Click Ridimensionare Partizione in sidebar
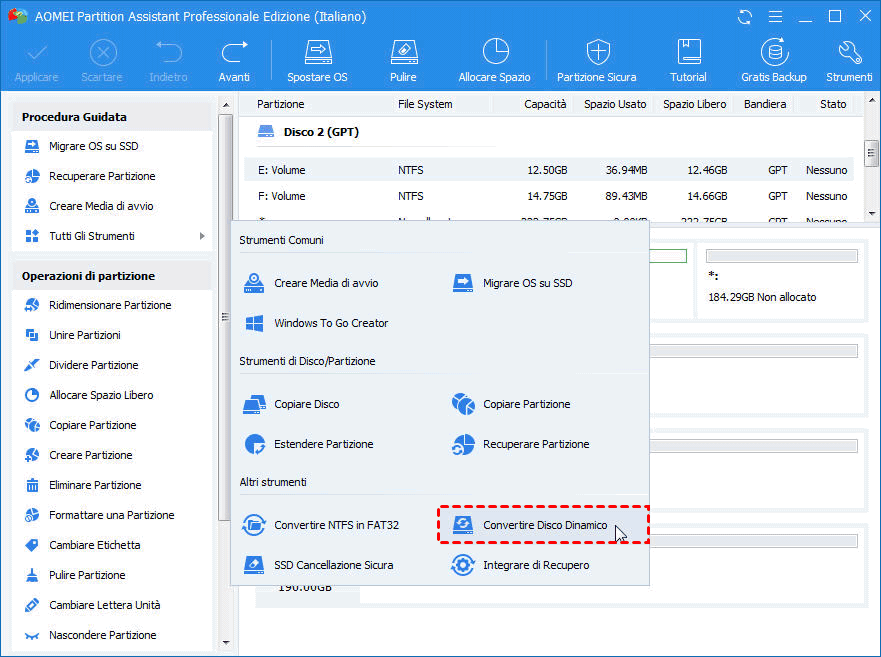The width and height of the screenshot is (881, 657). click(110, 305)
